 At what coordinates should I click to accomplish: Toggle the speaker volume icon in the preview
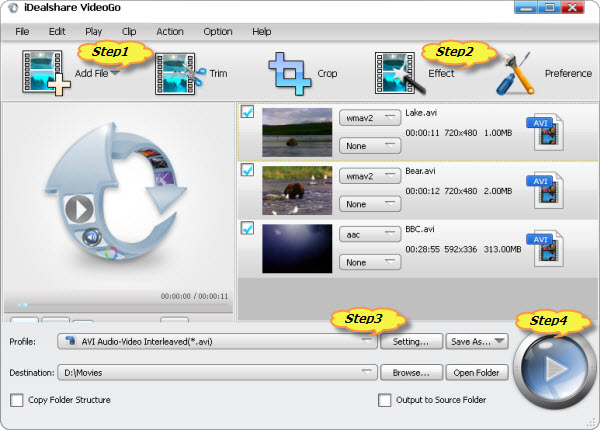92,237
